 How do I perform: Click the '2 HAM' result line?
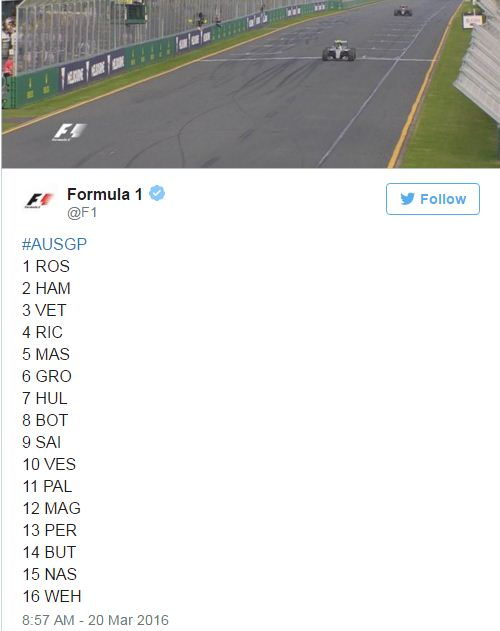(46, 289)
